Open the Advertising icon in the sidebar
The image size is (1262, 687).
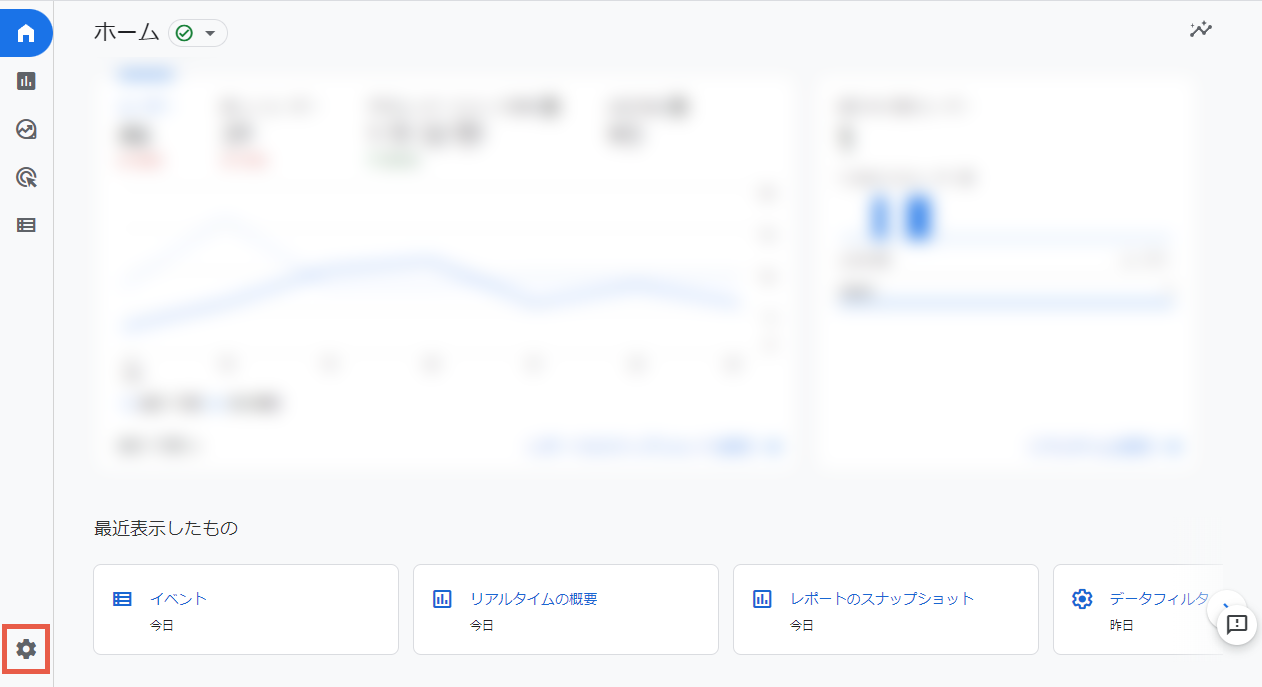click(x=26, y=177)
